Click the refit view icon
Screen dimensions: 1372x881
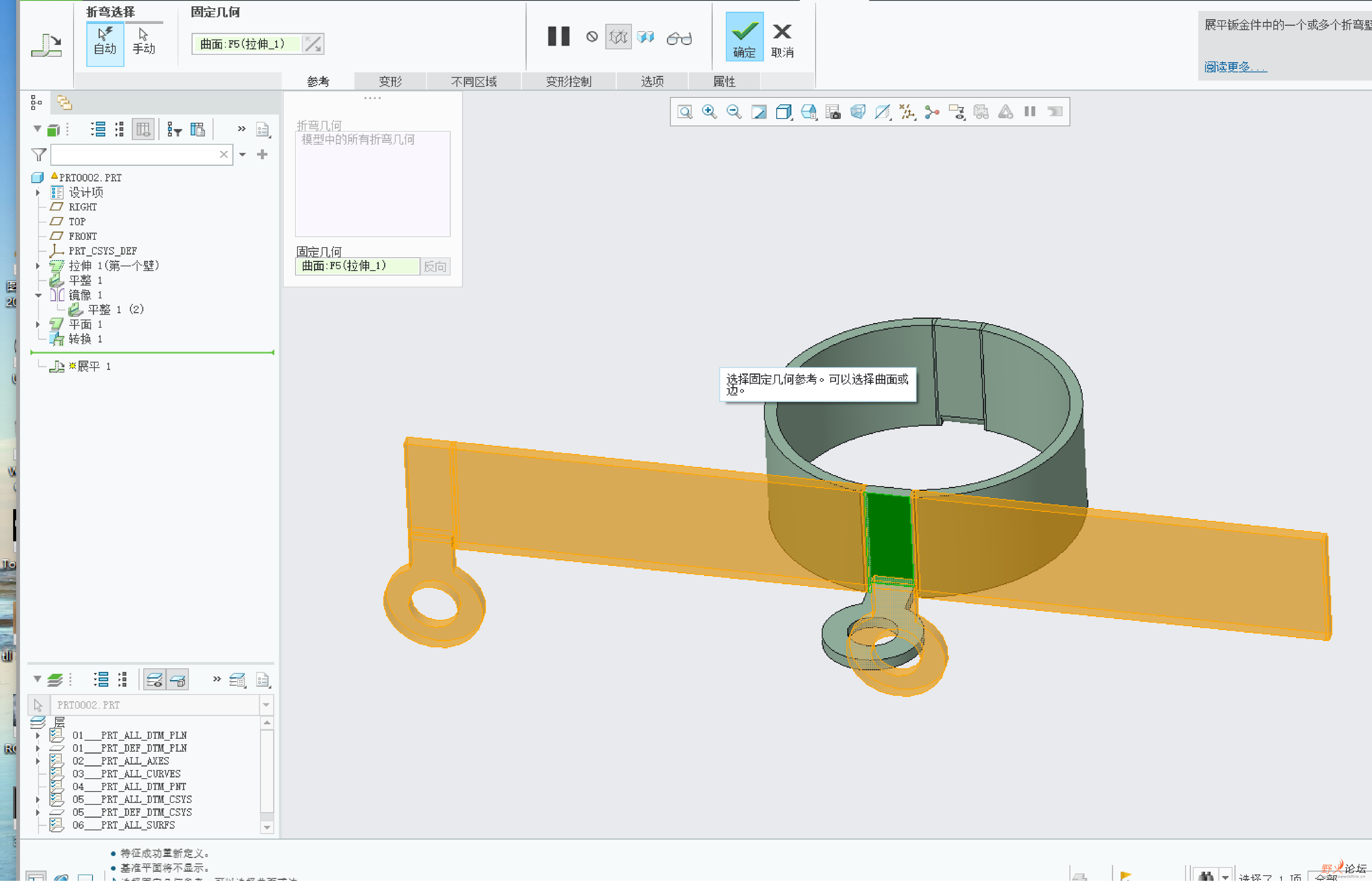click(x=684, y=112)
